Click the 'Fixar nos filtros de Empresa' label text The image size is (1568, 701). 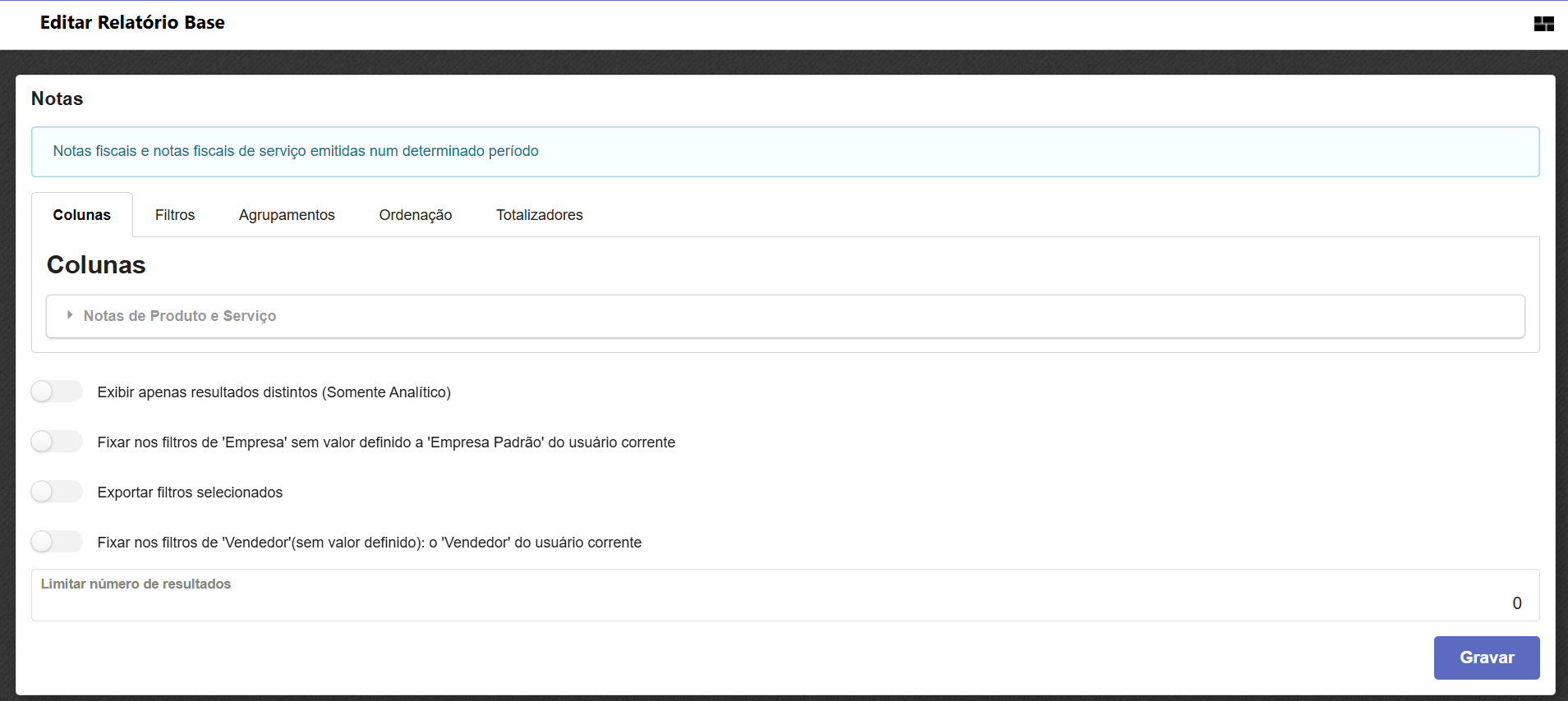coord(386,442)
